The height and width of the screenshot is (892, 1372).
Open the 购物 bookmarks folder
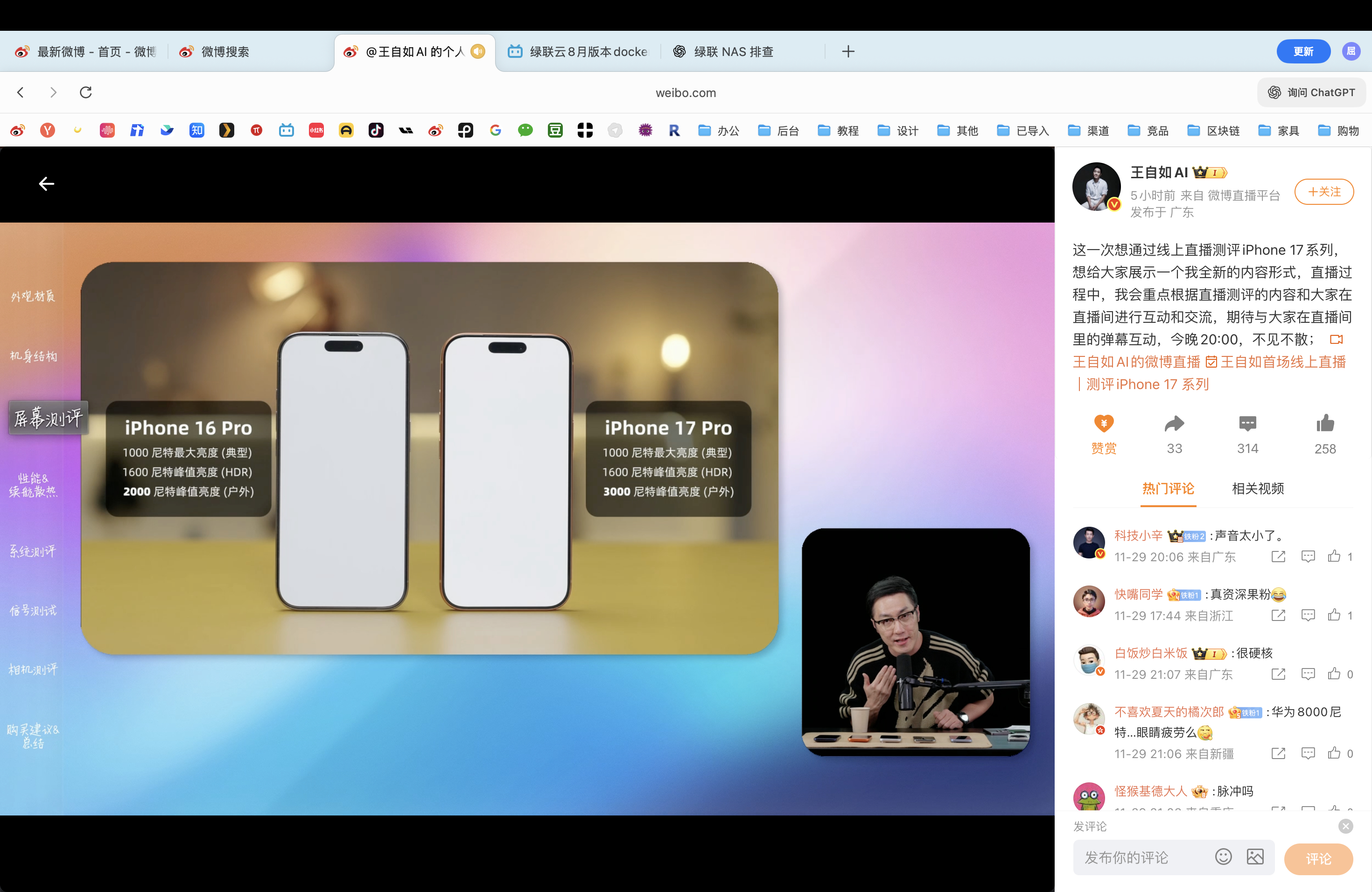pyautogui.click(x=1338, y=131)
